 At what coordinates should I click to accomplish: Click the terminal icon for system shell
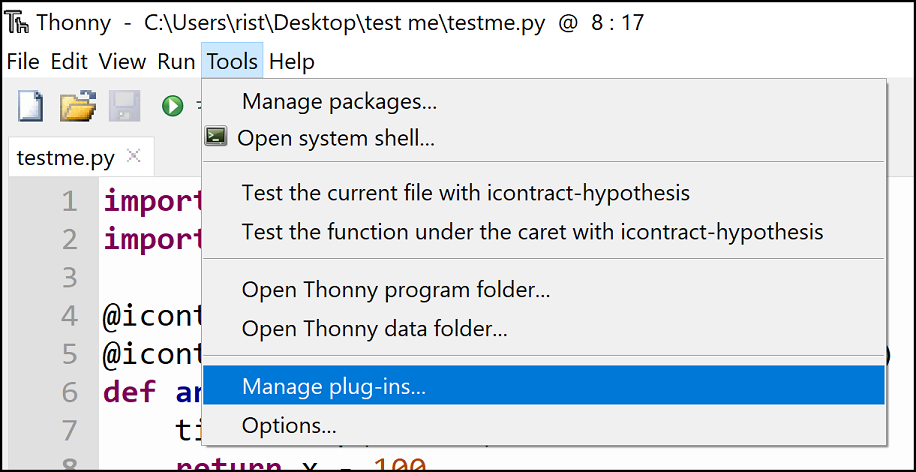(x=216, y=137)
